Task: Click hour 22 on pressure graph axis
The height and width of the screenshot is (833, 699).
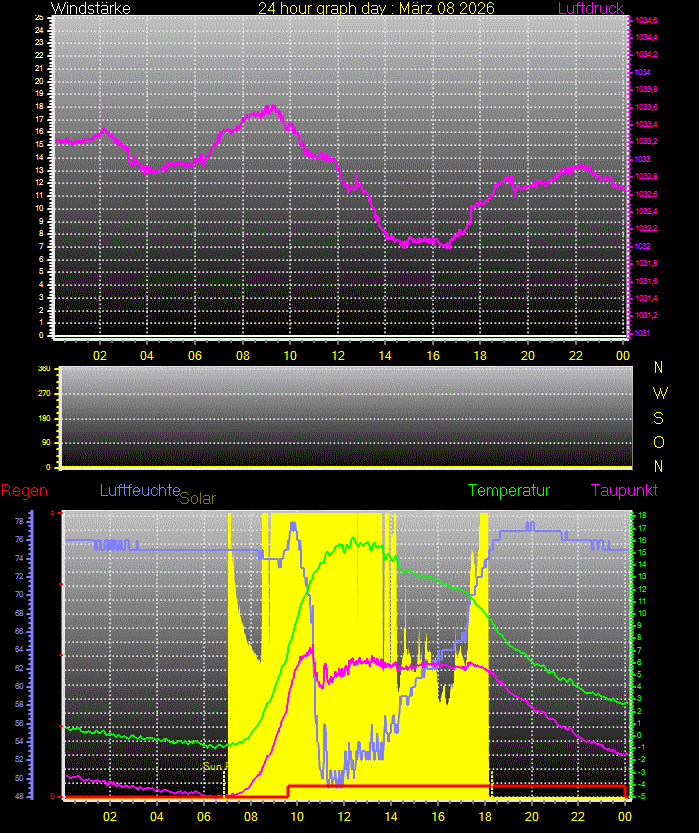Action: (577, 355)
